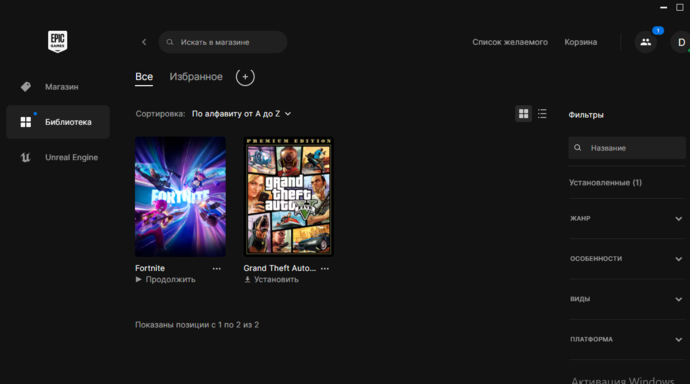Click the 'Показаны позиции с 1 по 2 из 2' text
690x384 pixels.
pyautogui.click(x=197, y=325)
